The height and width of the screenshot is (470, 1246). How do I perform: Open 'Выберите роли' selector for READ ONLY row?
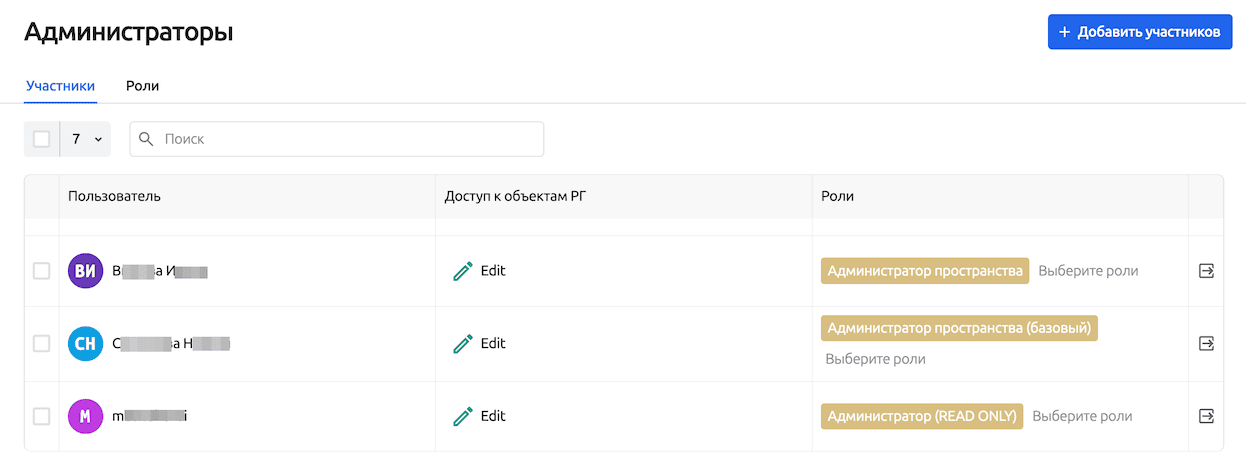(1082, 416)
